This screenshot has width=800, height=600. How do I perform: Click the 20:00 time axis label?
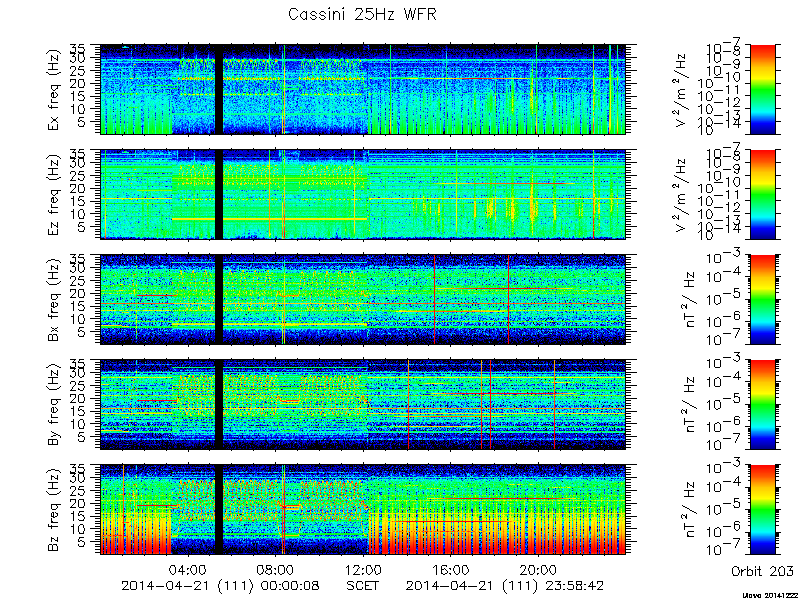538,569
